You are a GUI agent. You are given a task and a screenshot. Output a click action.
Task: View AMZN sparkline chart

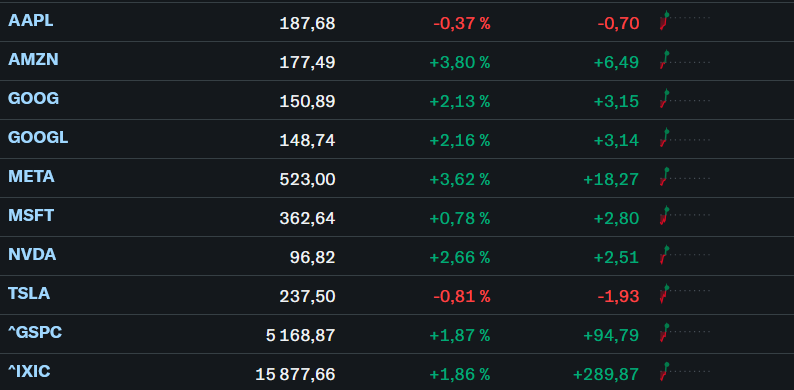[685, 60]
